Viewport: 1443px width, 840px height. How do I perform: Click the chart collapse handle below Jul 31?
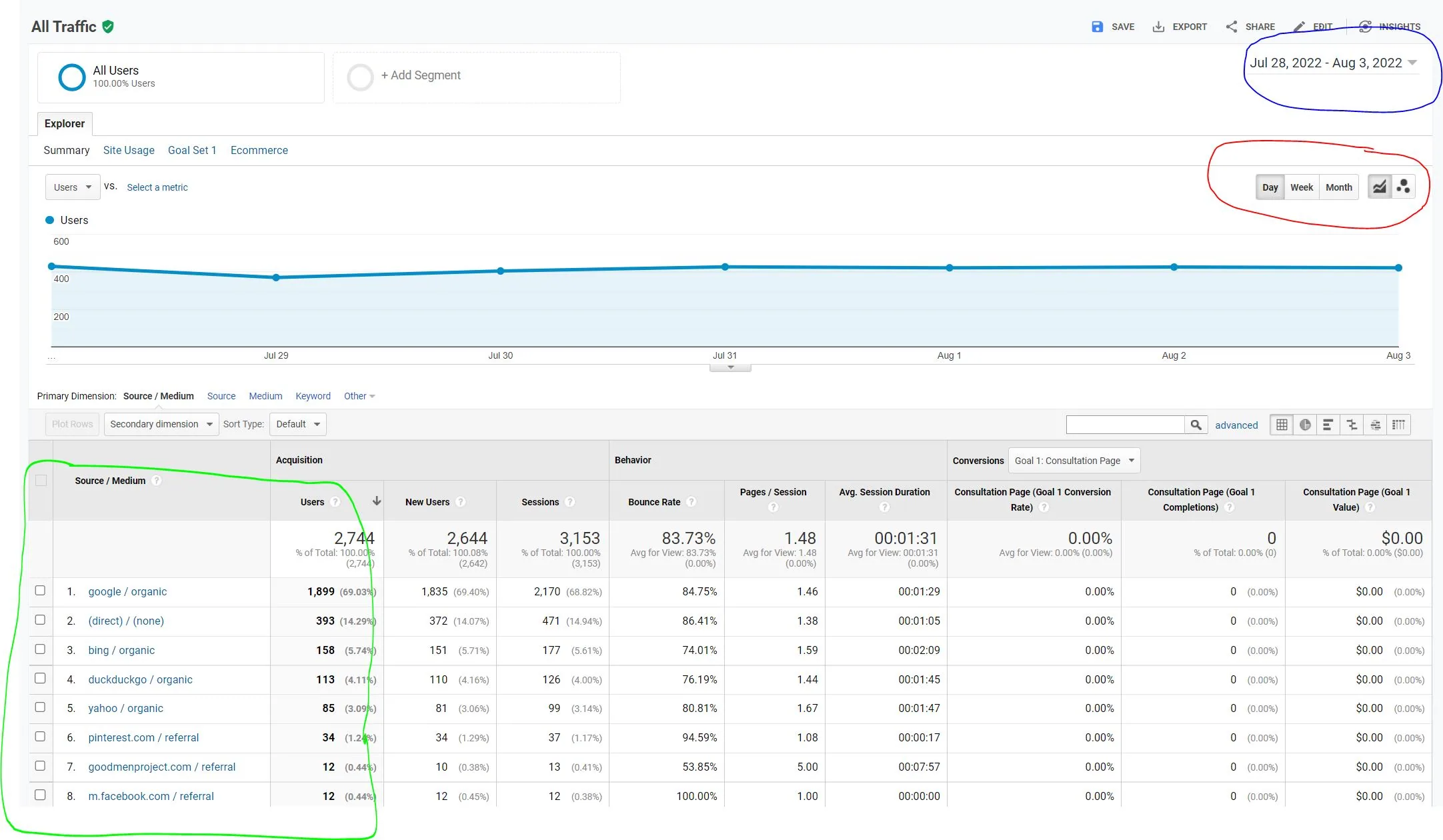(731, 367)
